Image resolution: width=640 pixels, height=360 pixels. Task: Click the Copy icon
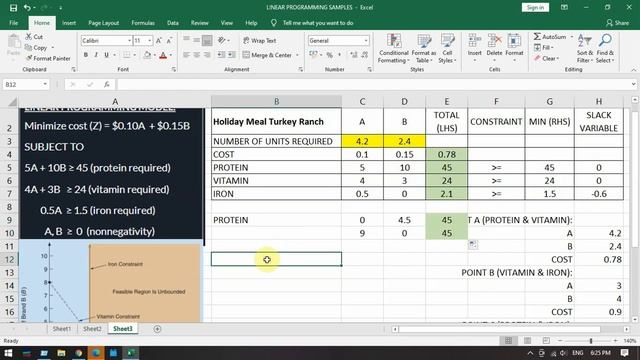point(29,47)
